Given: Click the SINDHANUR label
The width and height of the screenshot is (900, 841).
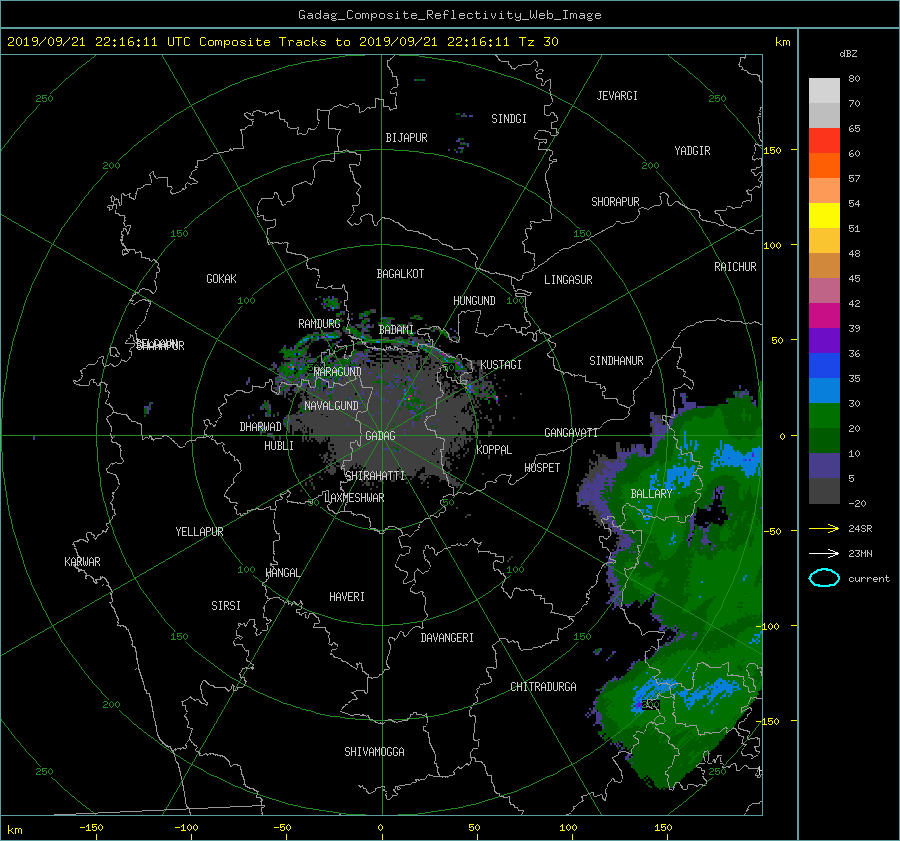Looking at the screenshot, I should click(616, 361).
